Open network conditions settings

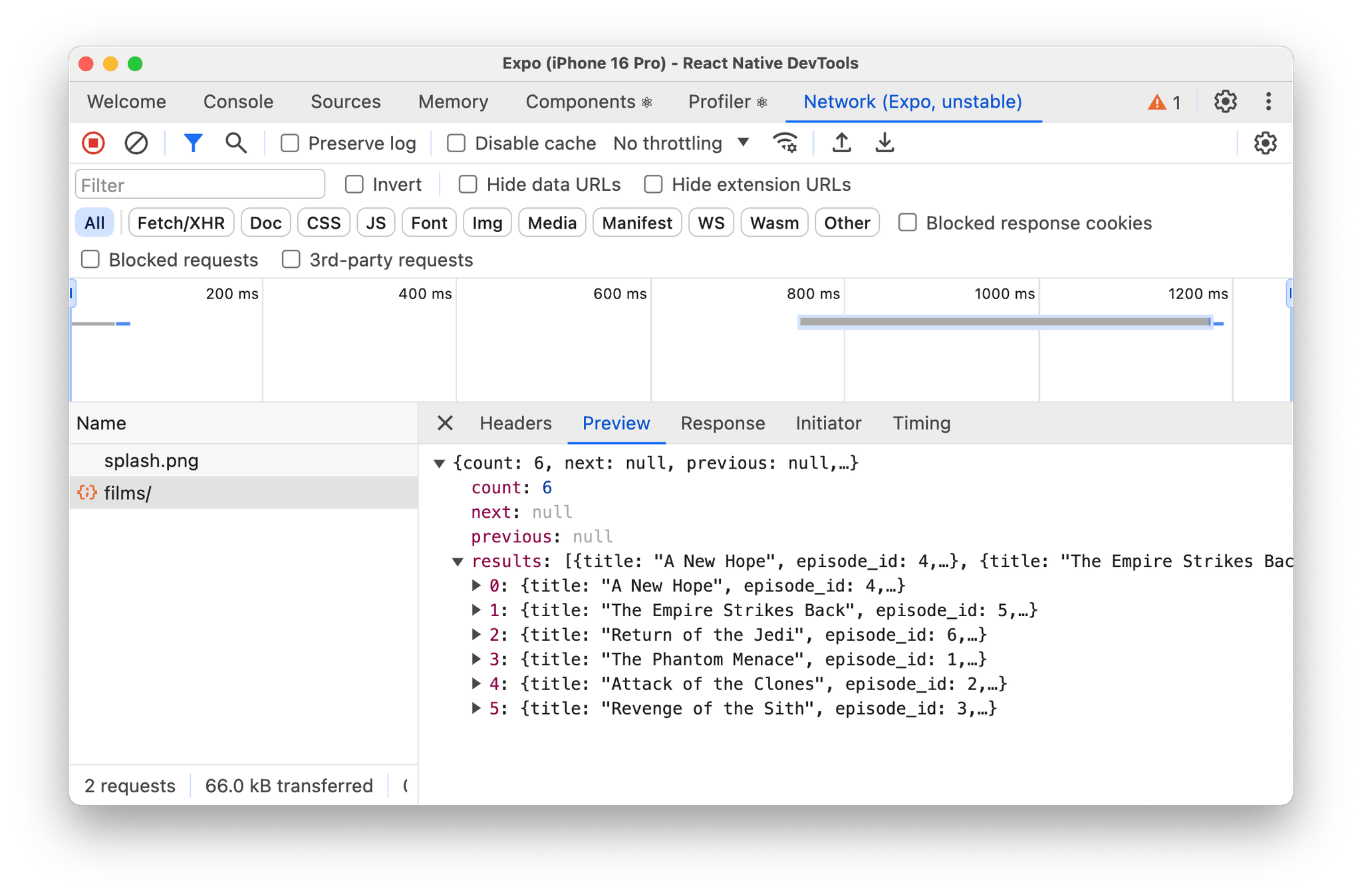pos(785,142)
